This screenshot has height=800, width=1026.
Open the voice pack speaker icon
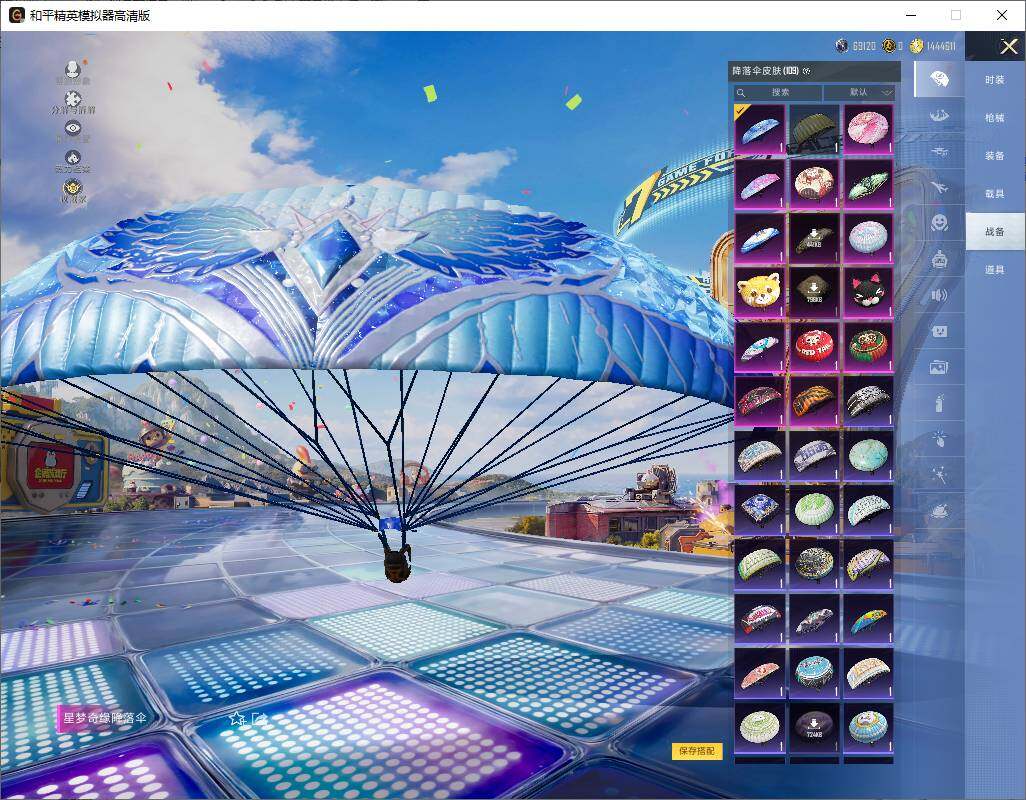point(939,296)
